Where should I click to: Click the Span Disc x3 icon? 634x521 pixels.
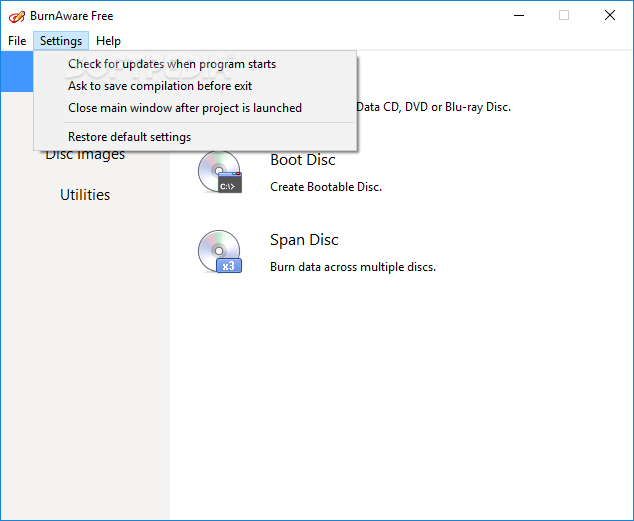pos(220,252)
